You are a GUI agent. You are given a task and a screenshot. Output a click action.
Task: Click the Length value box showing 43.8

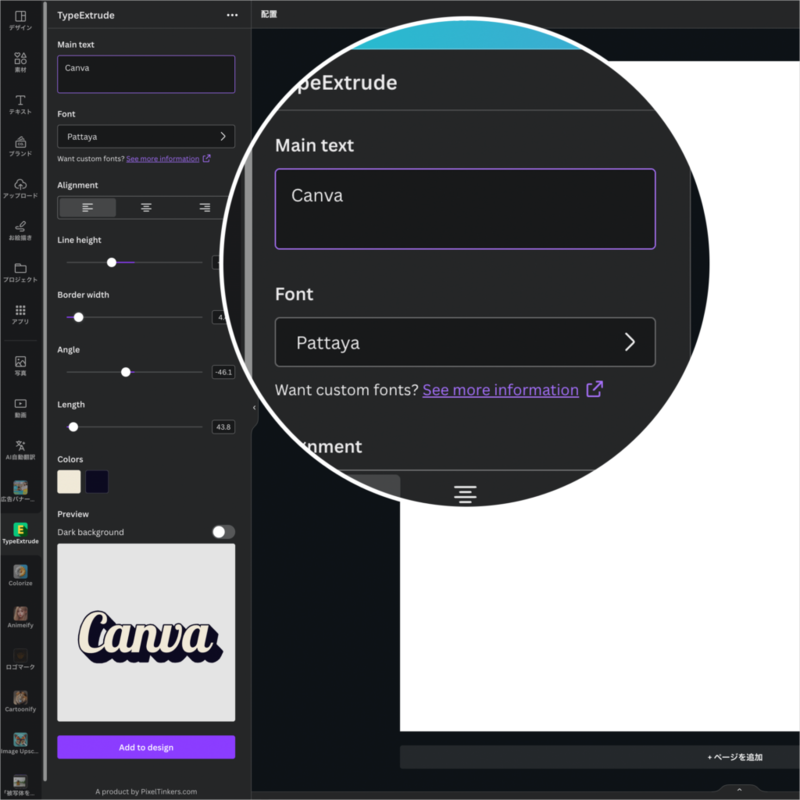click(223, 427)
